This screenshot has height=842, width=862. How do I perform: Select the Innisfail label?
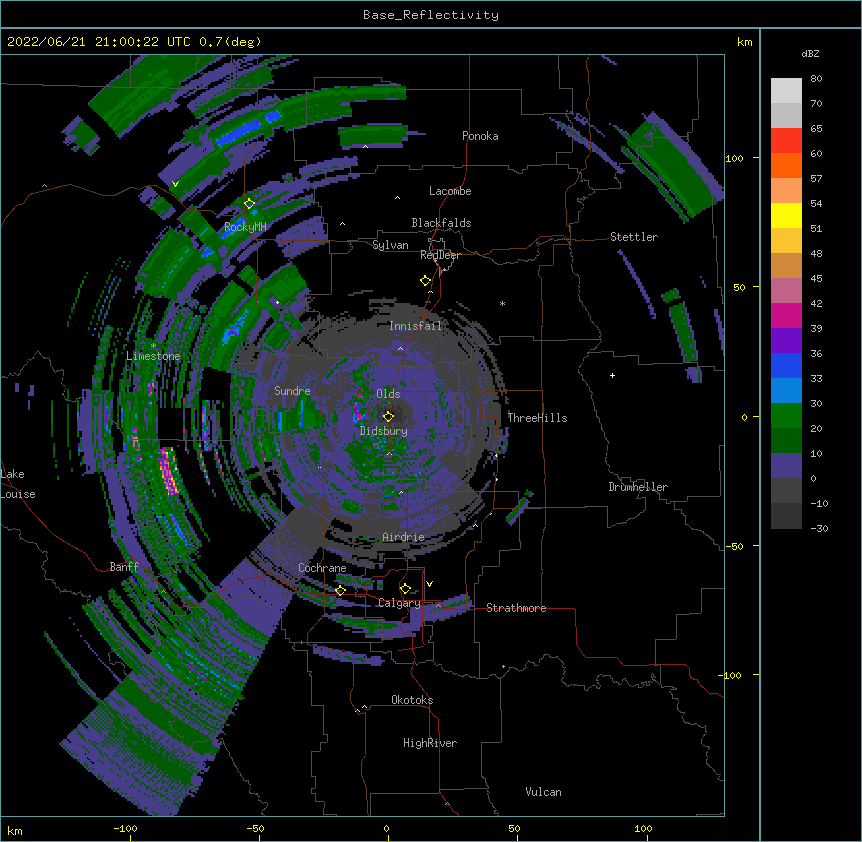click(416, 326)
